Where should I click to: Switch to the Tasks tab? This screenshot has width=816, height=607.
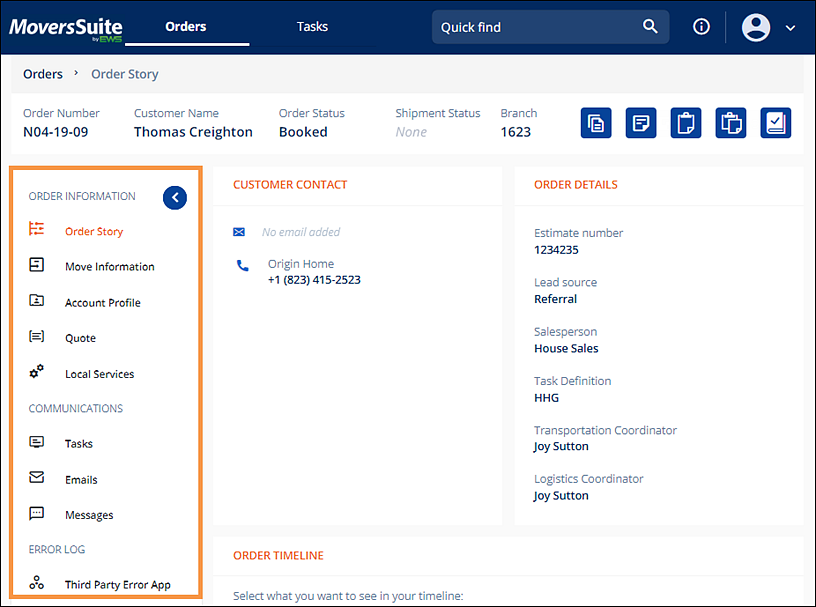pos(312,26)
